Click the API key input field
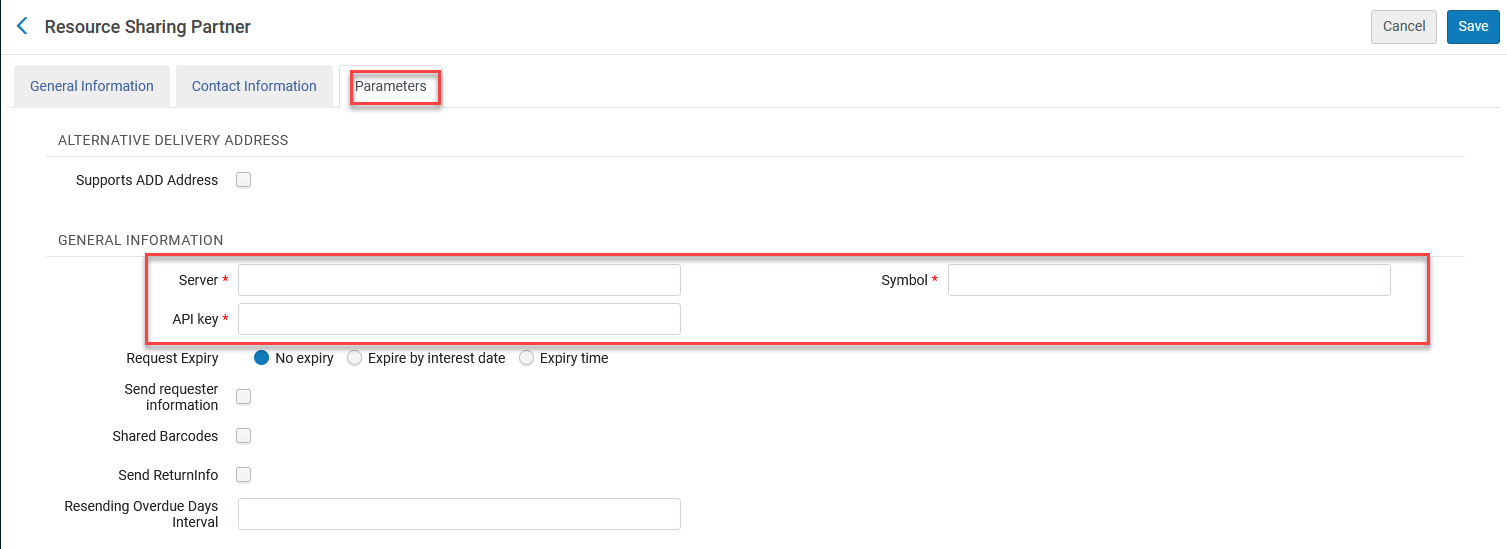The width and height of the screenshot is (1507, 549). pyautogui.click(x=459, y=319)
